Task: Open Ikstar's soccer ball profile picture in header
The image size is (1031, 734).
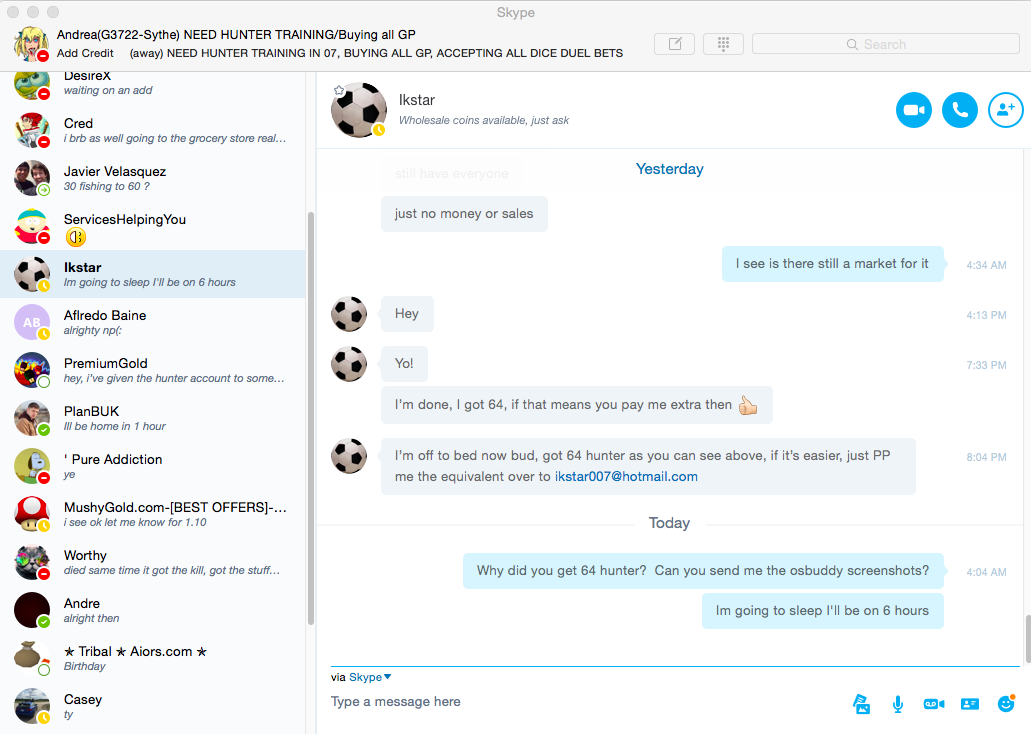Action: (x=359, y=110)
